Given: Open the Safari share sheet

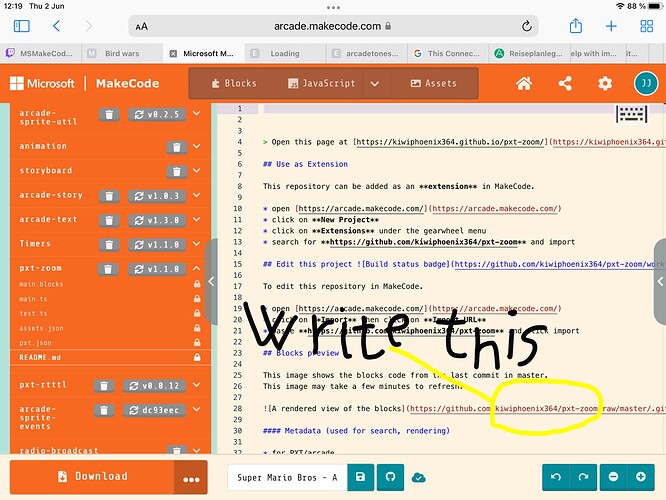Looking at the screenshot, I should (576, 25).
